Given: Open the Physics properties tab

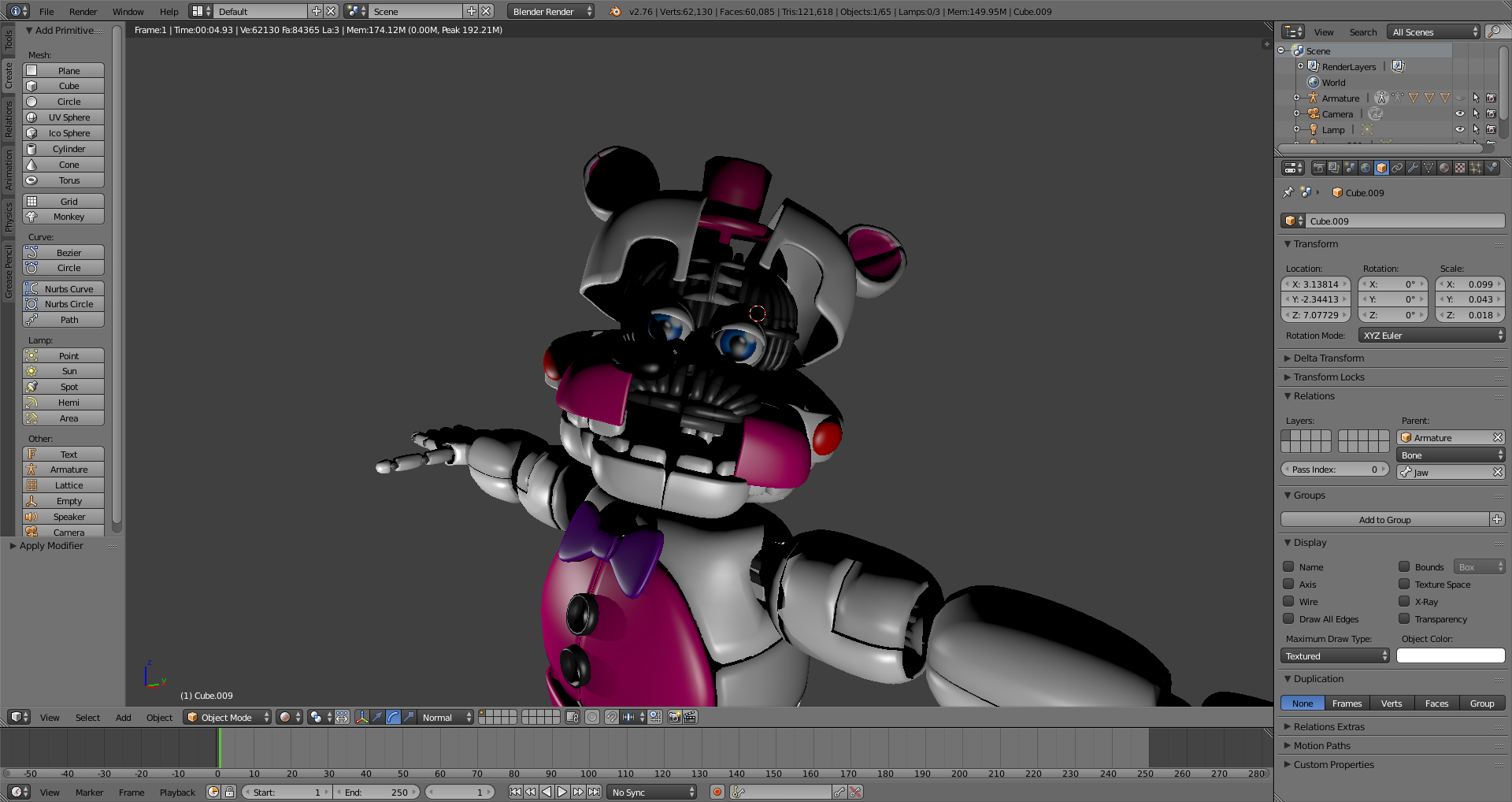Looking at the screenshot, I should tap(1492, 168).
